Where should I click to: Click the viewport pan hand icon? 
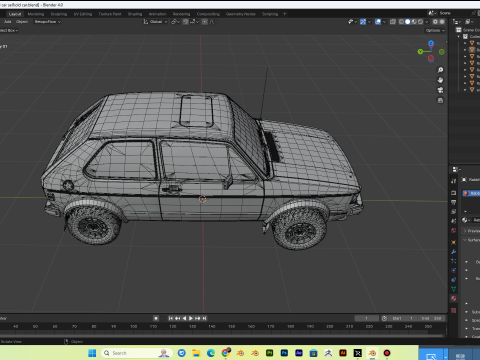click(x=440, y=80)
